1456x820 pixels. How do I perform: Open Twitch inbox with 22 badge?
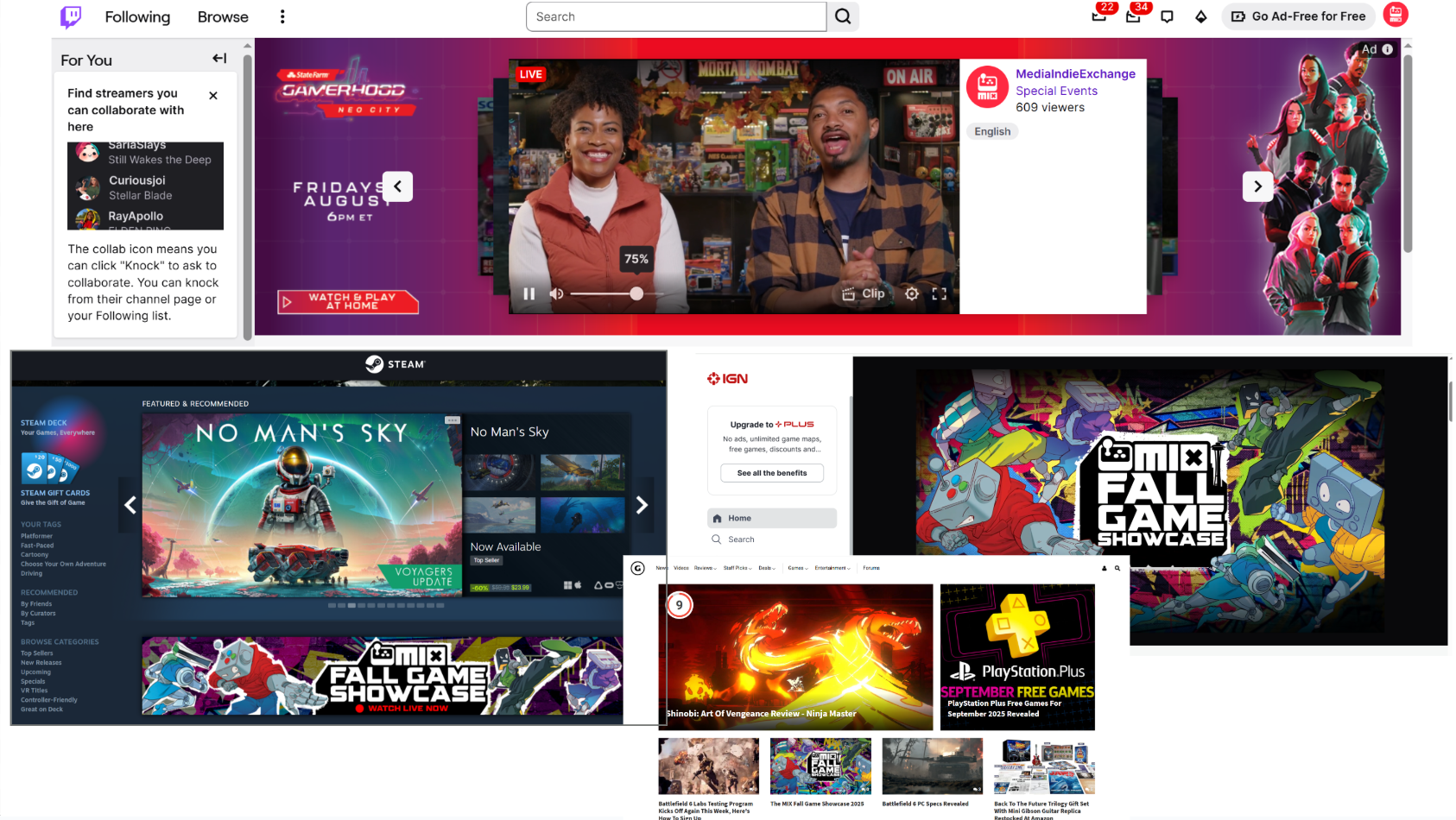point(1099,15)
